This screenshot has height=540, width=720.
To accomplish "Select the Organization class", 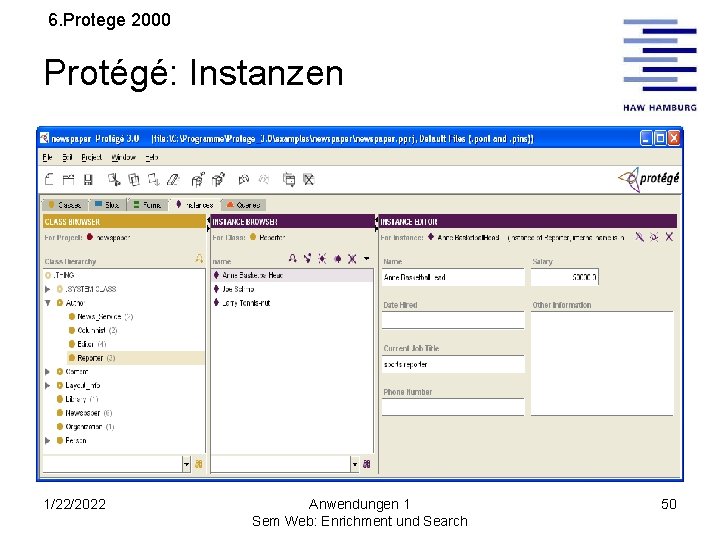I will [x=85, y=427].
